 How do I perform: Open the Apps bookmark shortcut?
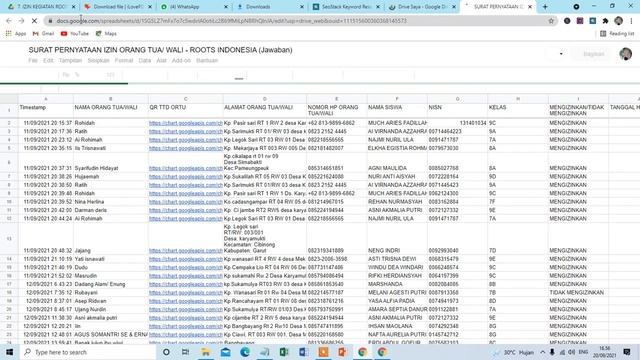(16, 33)
